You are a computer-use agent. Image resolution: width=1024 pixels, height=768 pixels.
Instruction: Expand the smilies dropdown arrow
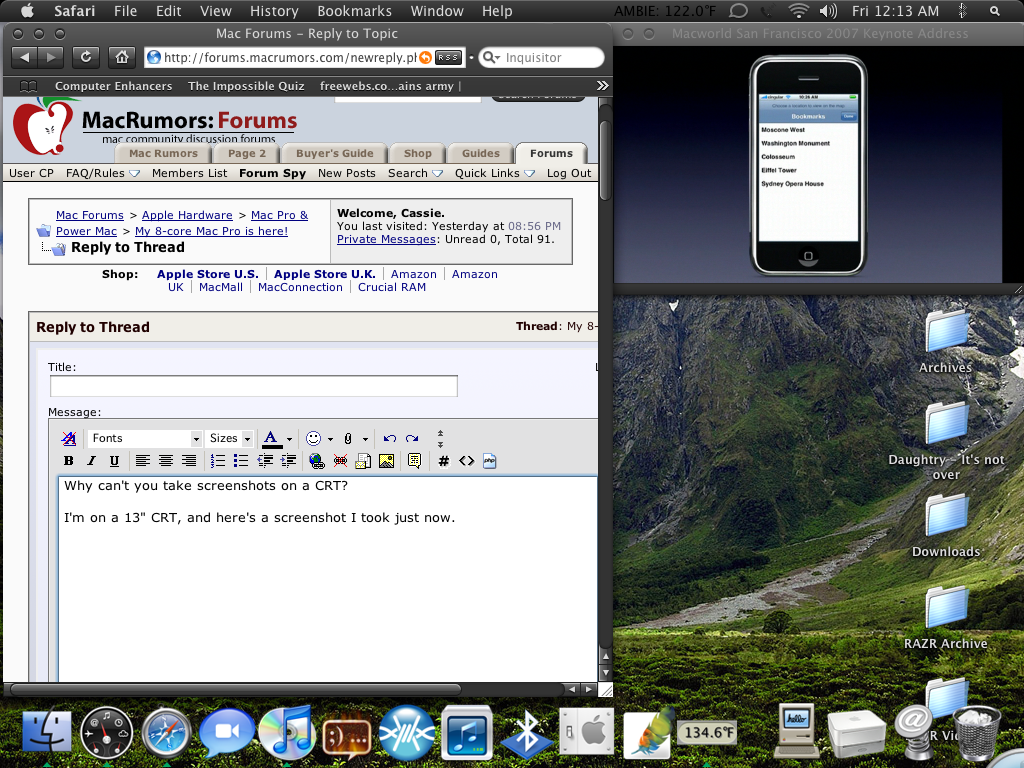click(x=330, y=440)
